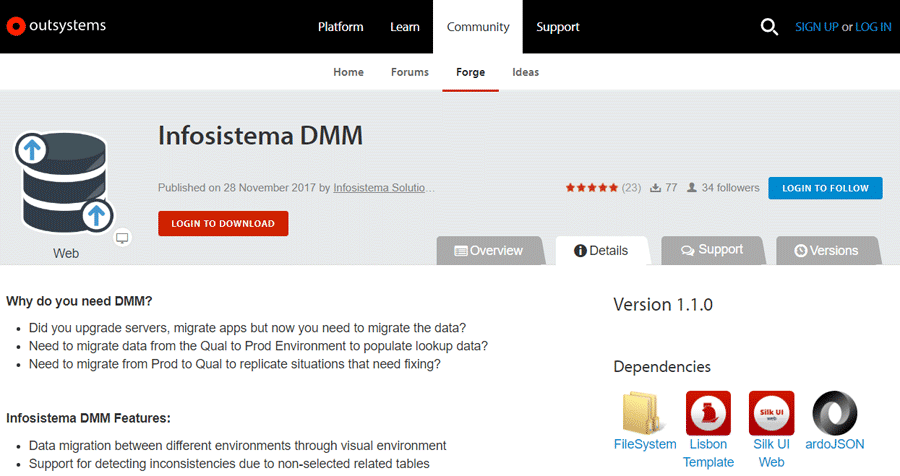Viewport: 900px width, 476px height.
Task: Click the Lisbon Template text link
Action: click(x=708, y=453)
